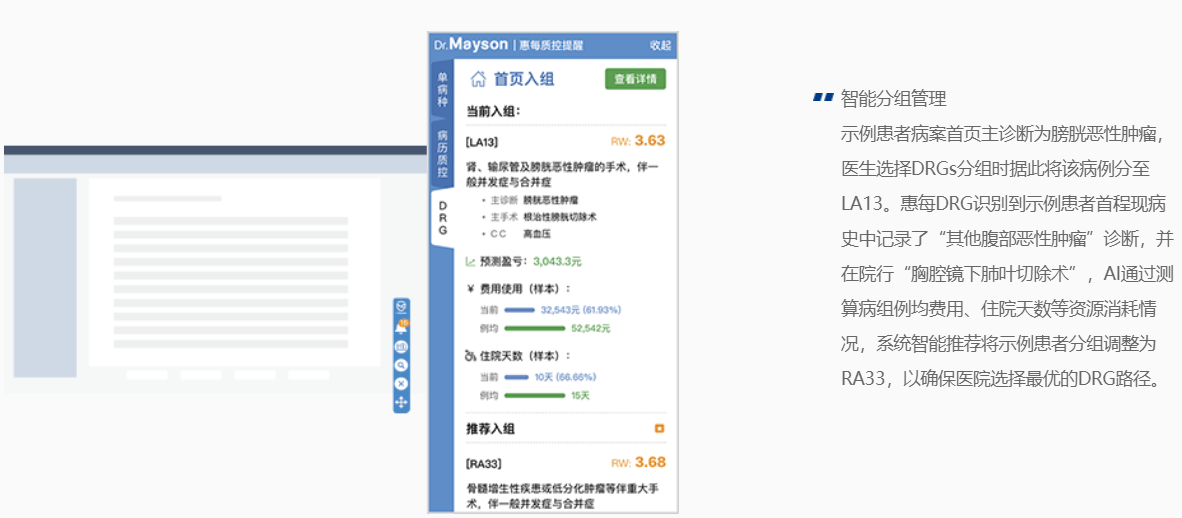Click the blue stay bar for 10天
The image size is (1182, 518).
[x=516, y=377]
